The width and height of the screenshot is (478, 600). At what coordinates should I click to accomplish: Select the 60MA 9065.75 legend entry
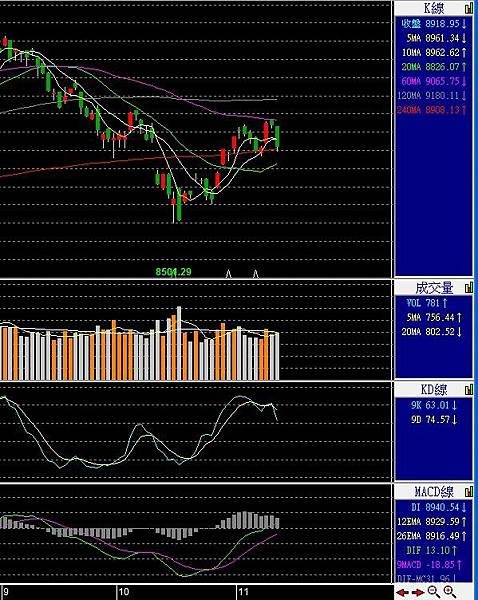(x=434, y=81)
